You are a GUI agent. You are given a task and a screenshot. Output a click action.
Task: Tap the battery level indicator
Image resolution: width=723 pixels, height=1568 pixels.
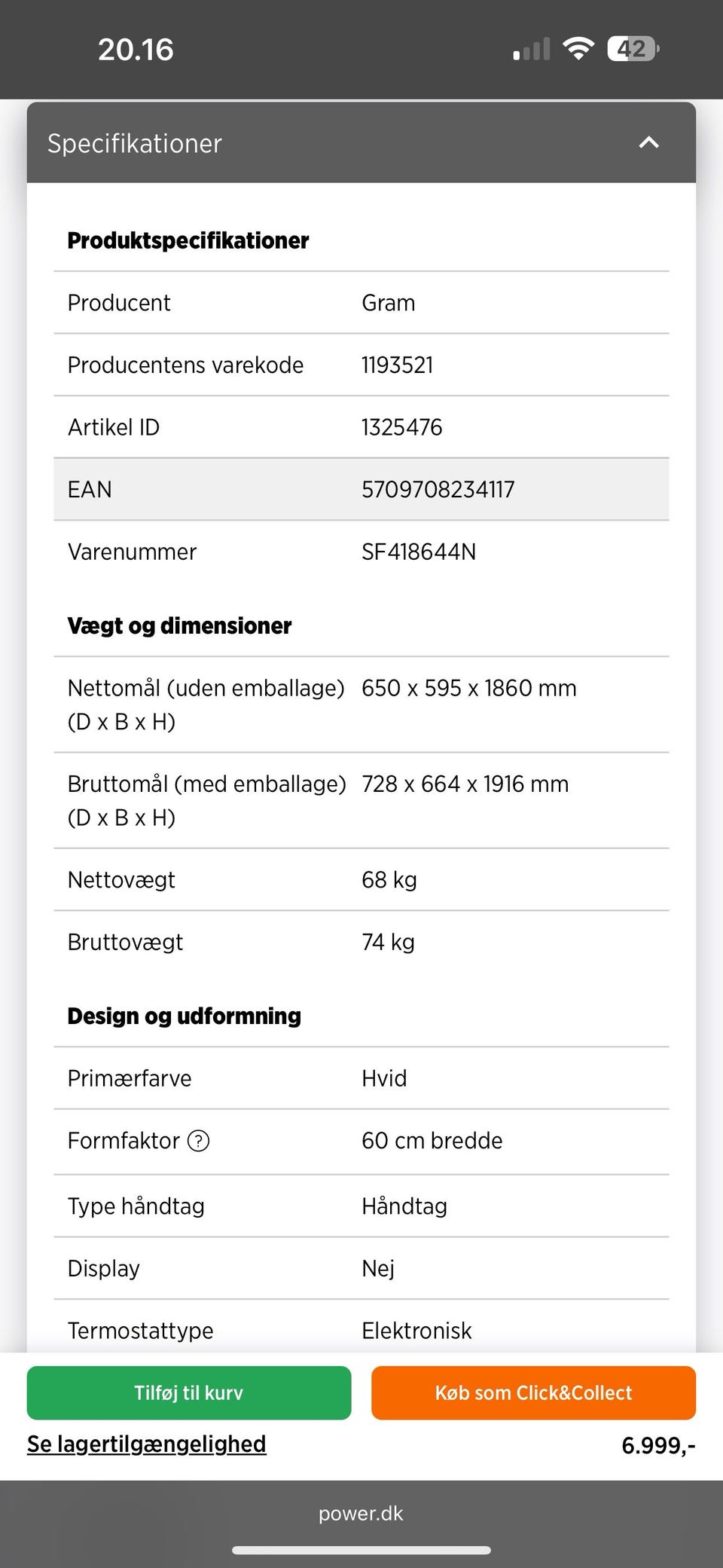click(633, 49)
